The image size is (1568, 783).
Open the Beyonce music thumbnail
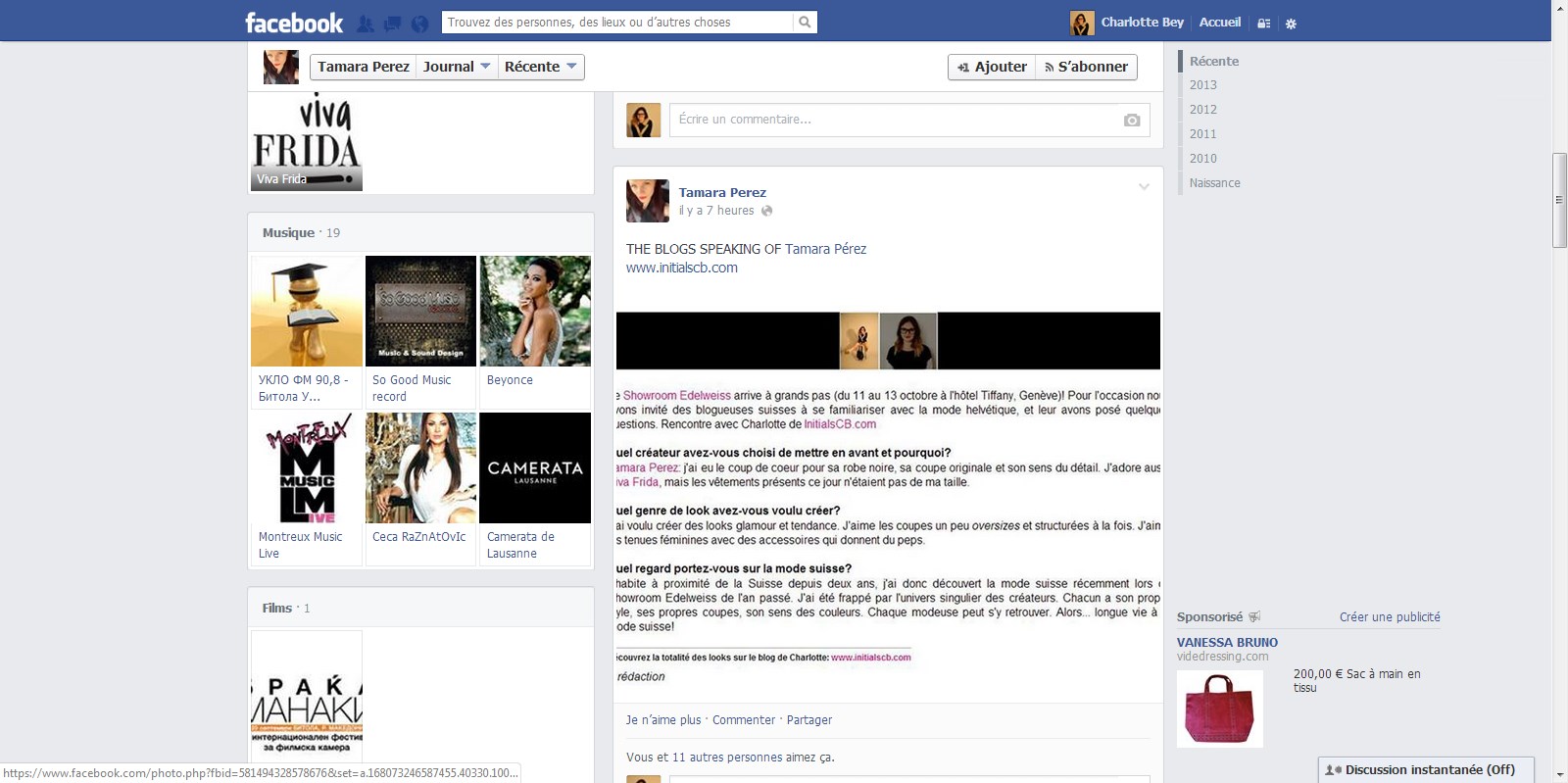coord(535,312)
